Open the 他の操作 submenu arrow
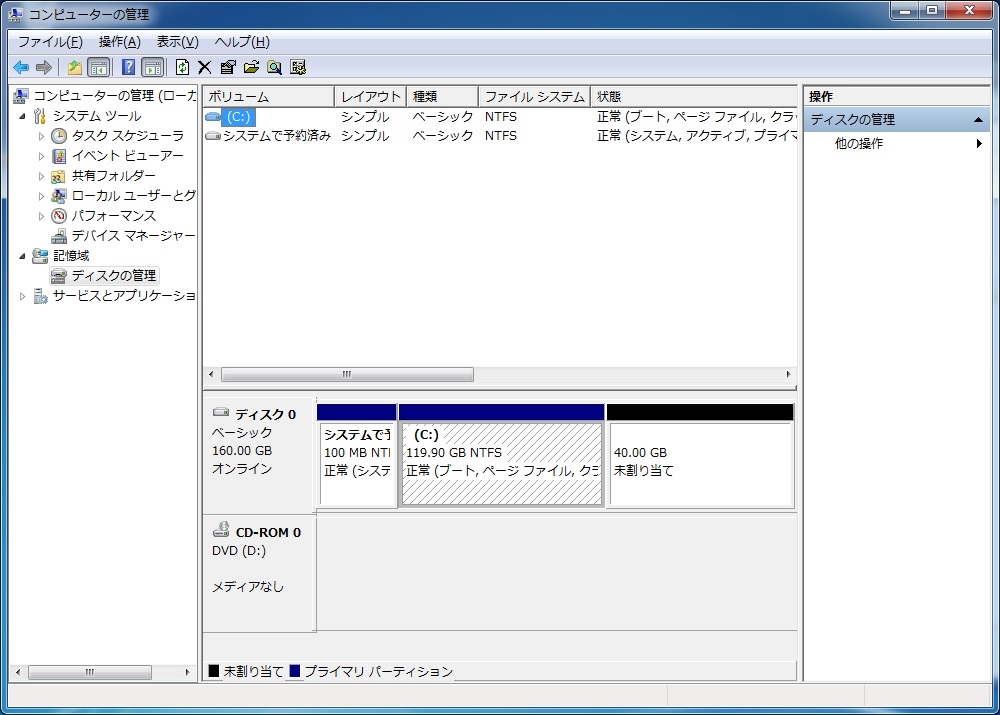 tap(979, 144)
